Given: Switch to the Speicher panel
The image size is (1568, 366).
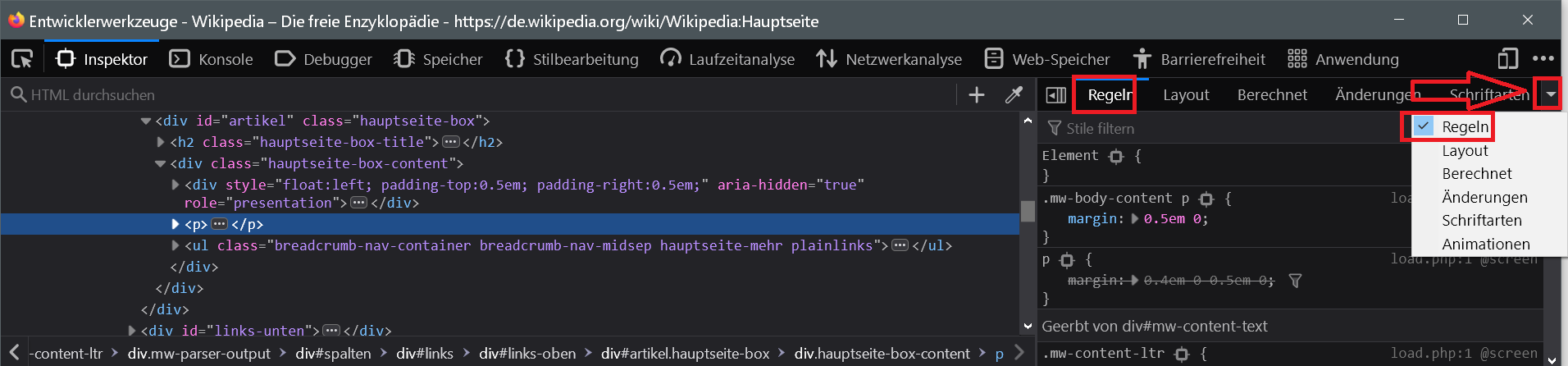Looking at the screenshot, I should point(438,59).
